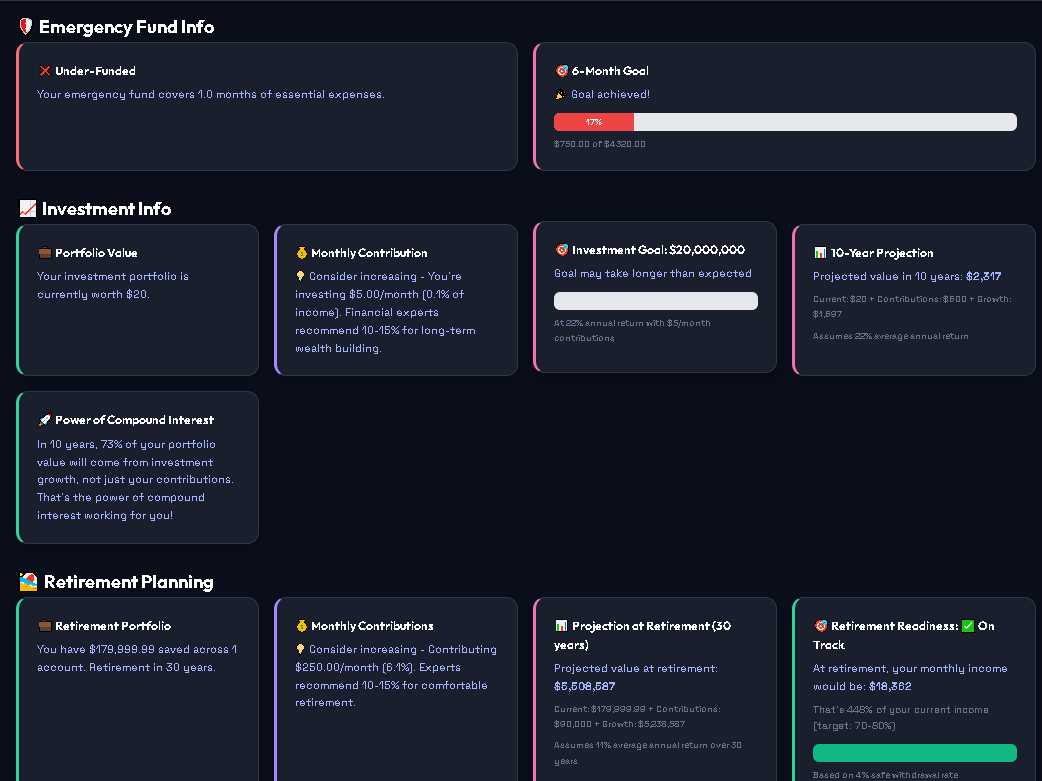Screen dimensions: 1042x781
Task: Click the shield icon beside Emergency Fund Info
Action: 26,27
